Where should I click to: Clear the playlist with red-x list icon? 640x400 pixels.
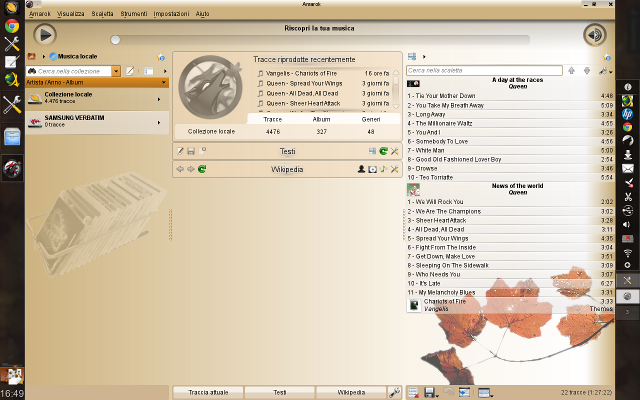[413, 393]
